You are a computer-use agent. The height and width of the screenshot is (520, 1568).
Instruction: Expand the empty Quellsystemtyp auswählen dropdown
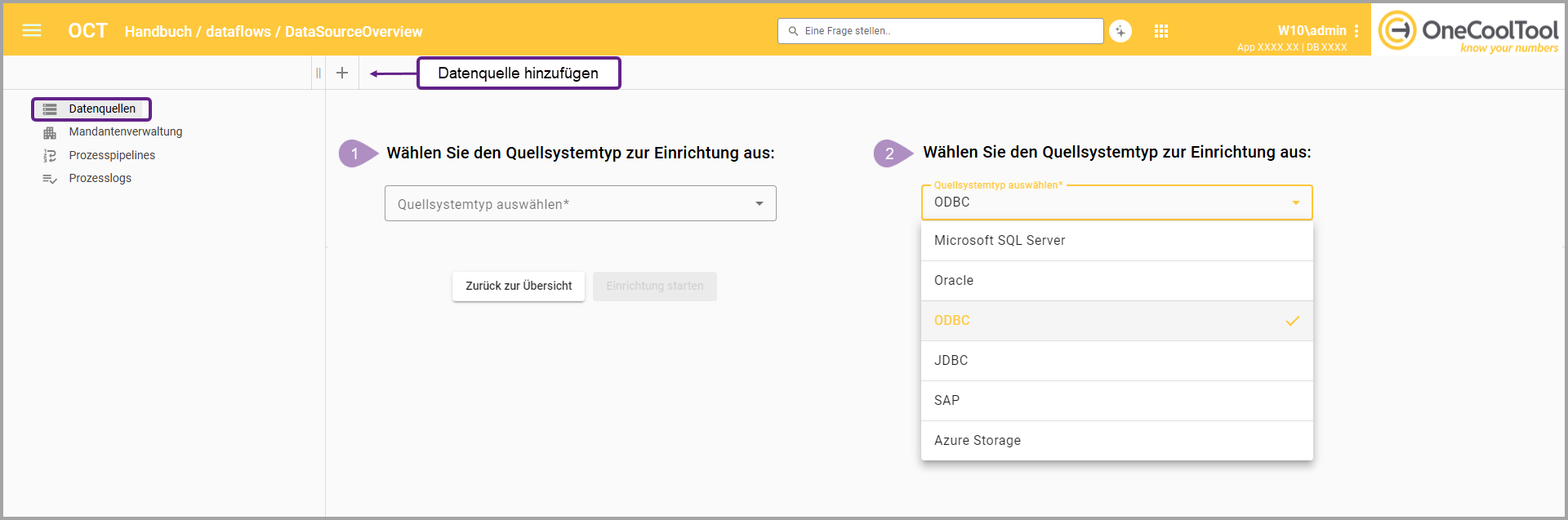coord(580,204)
